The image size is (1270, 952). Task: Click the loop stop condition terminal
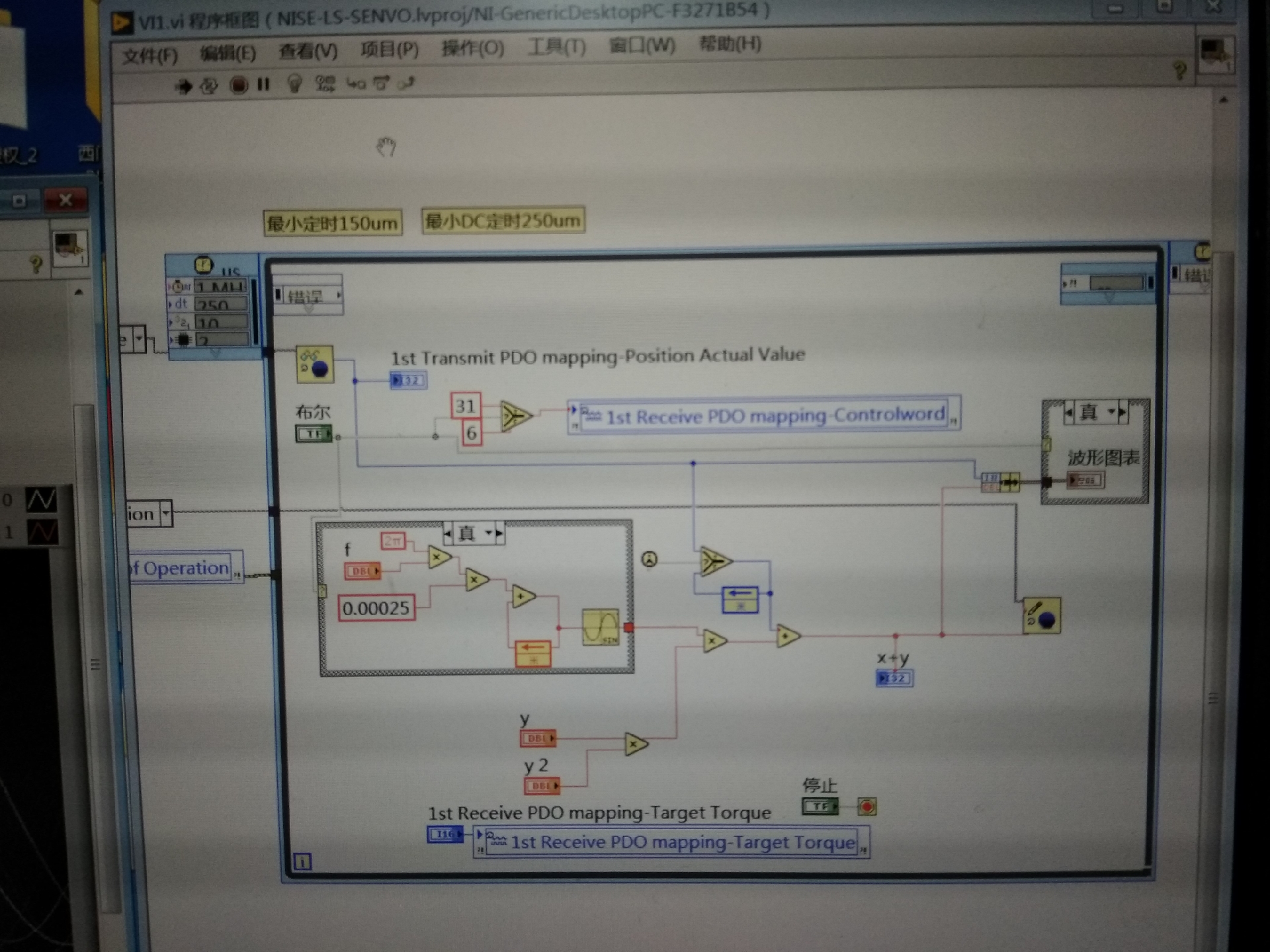[867, 807]
